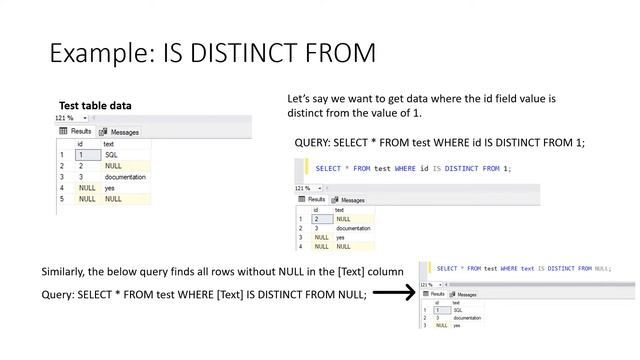Select yes cell in Test table data
The height and width of the screenshot is (360, 640).
[126, 188]
